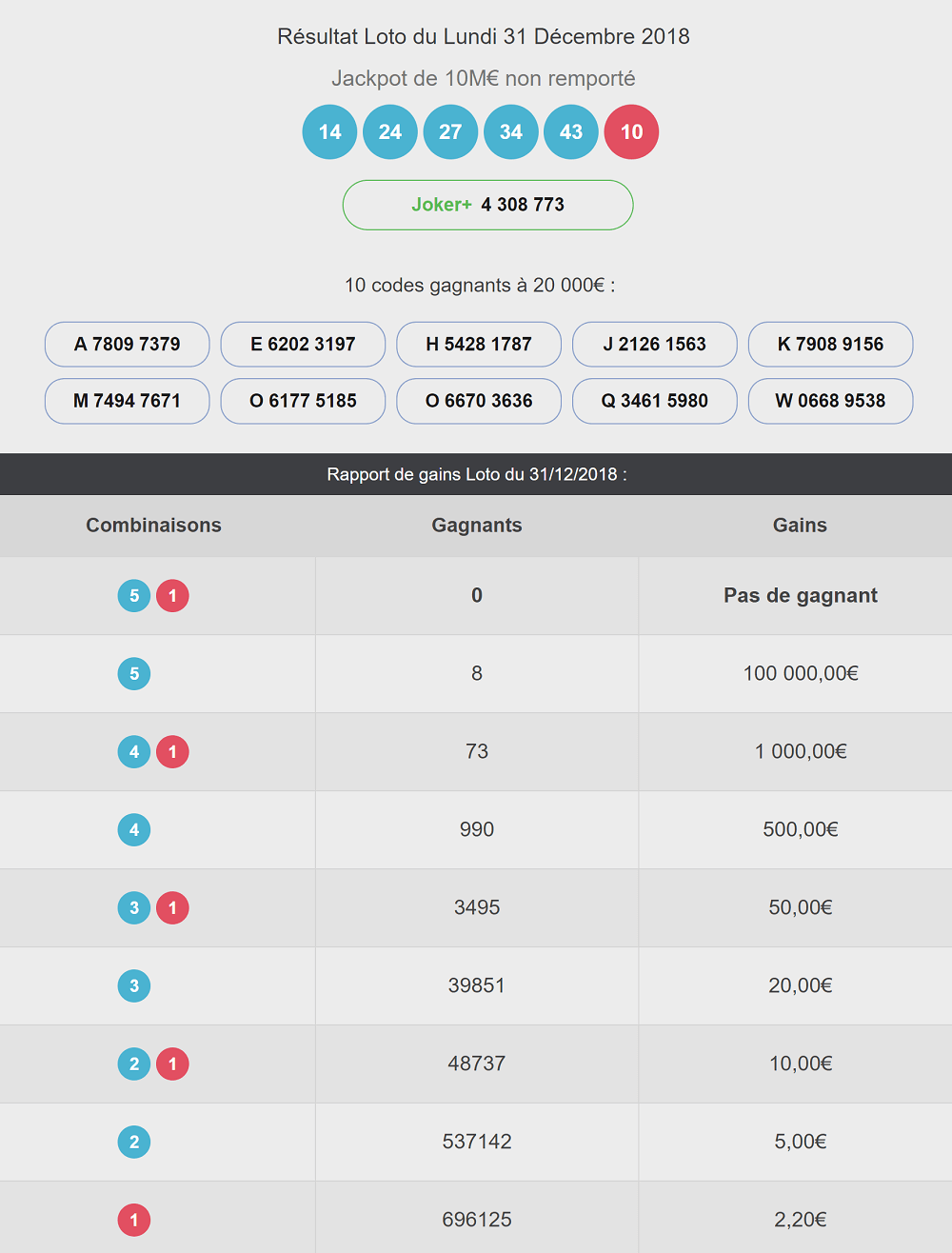Click winning code W 0668 9538
952x1253 pixels.
click(830, 401)
